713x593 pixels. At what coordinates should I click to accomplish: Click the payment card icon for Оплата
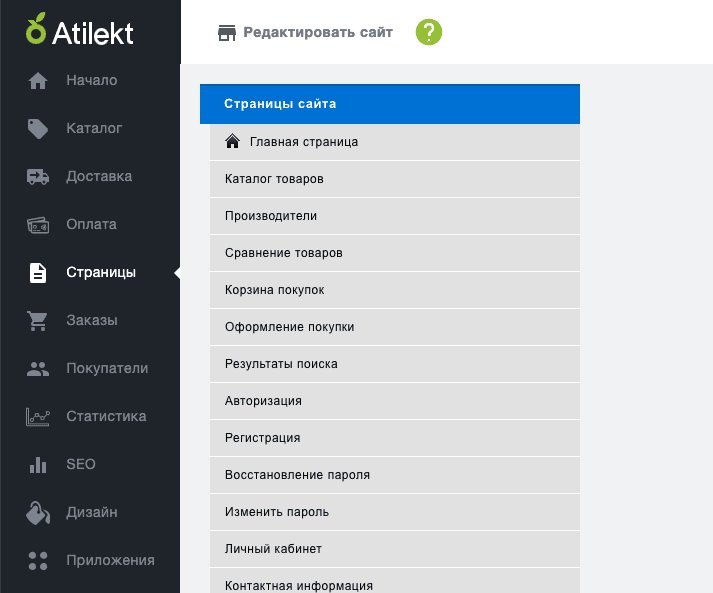(x=38, y=225)
